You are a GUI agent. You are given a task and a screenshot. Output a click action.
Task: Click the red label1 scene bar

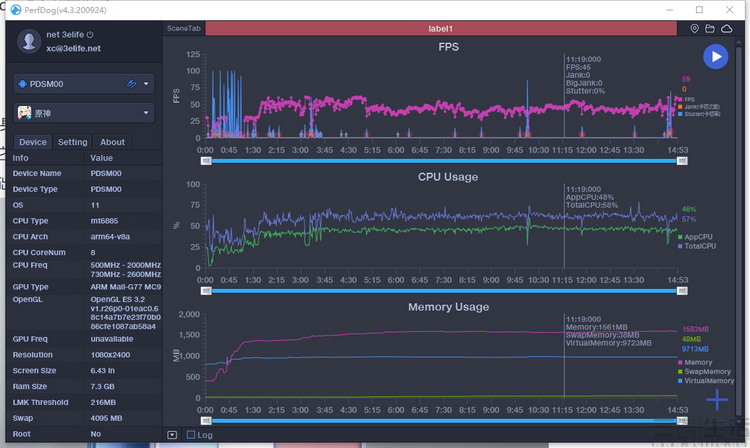click(441, 29)
